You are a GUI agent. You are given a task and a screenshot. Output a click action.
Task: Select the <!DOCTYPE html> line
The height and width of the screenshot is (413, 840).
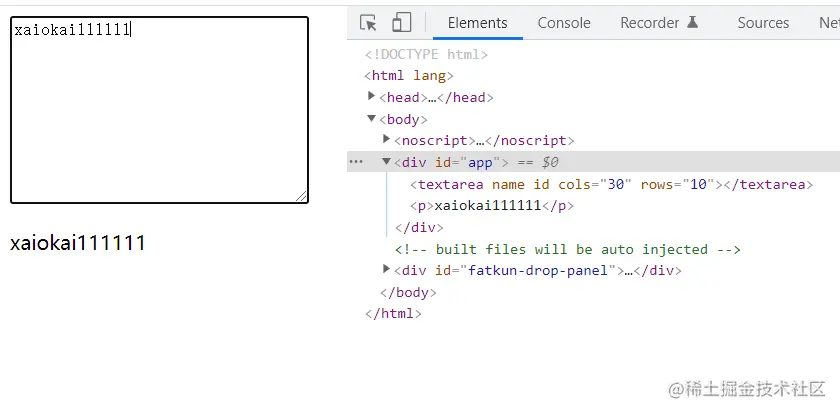tap(426, 54)
